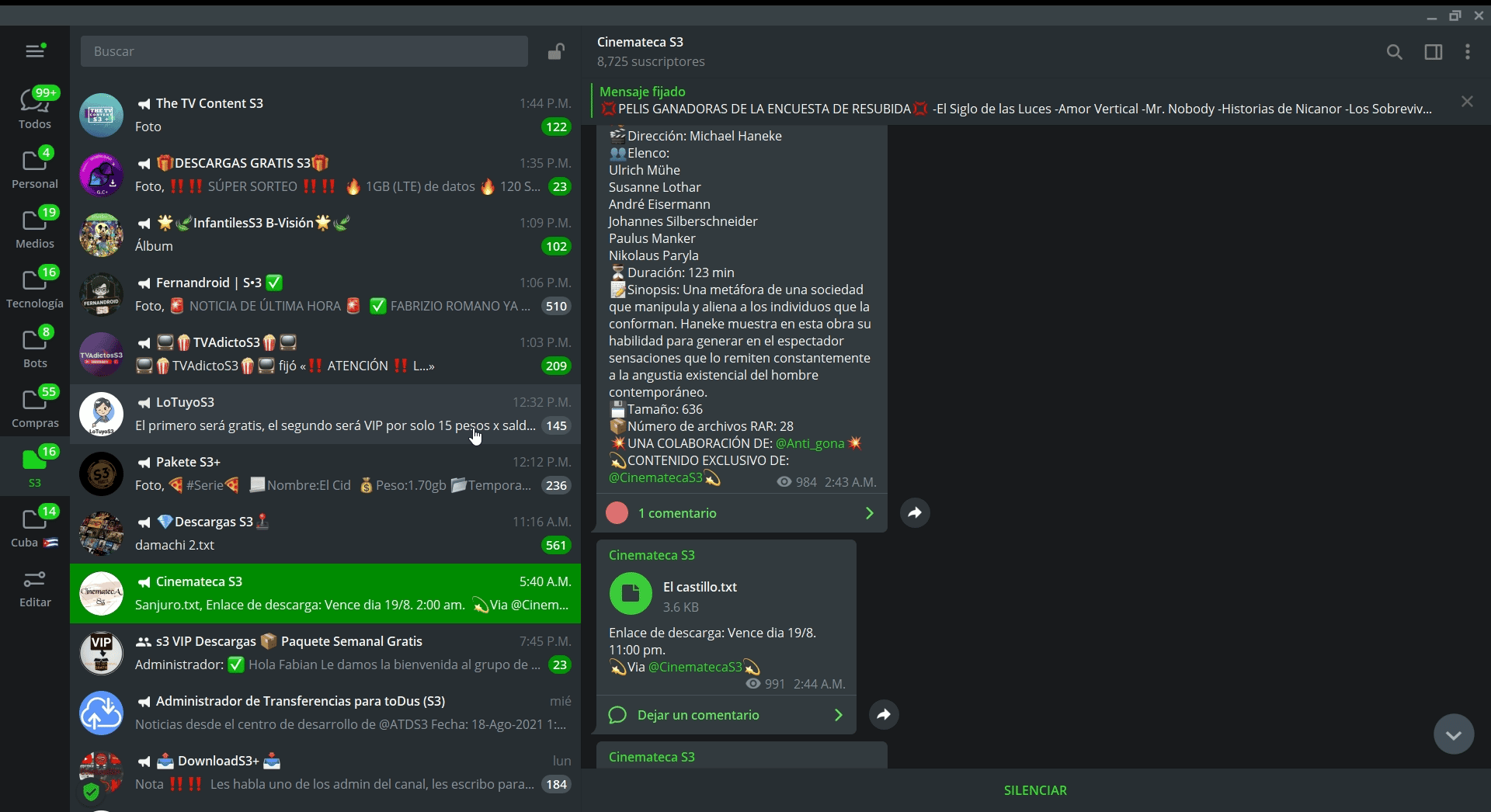The width and height of the screenshot is (1491, 812).
Task: Jump to bottom with the down arrow
Action: point(1454,734)
